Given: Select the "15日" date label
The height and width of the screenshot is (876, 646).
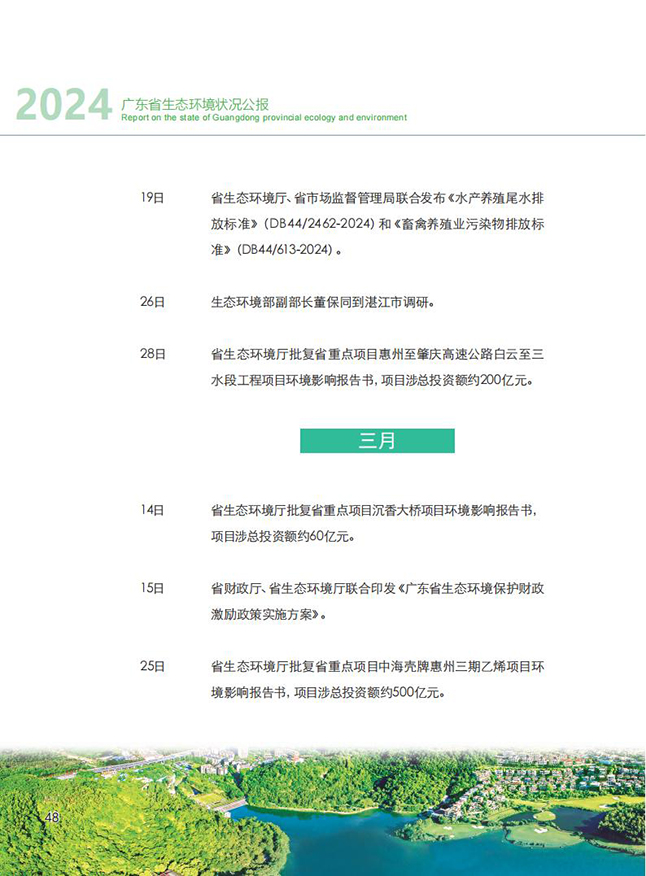Looking at the screenshot, I should pyautogui.click(x=152, y=588).
